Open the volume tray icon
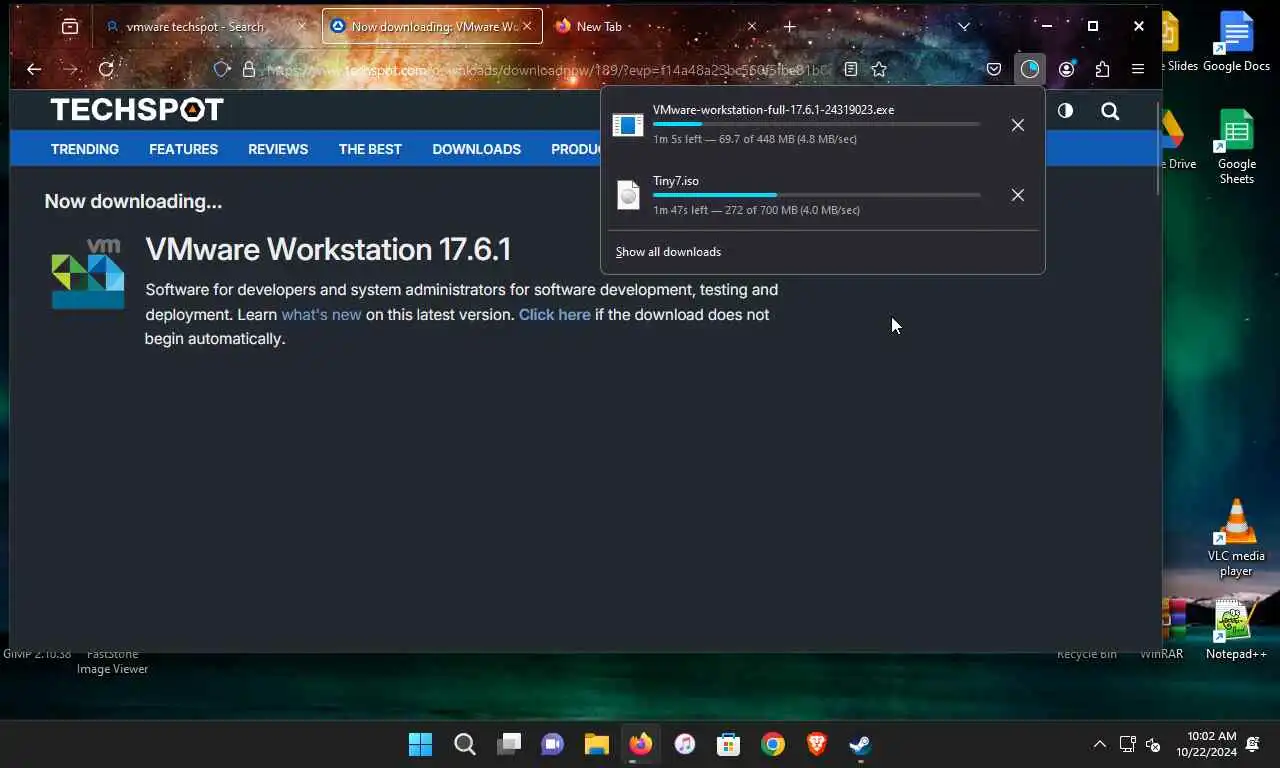 click(1153, 744)
